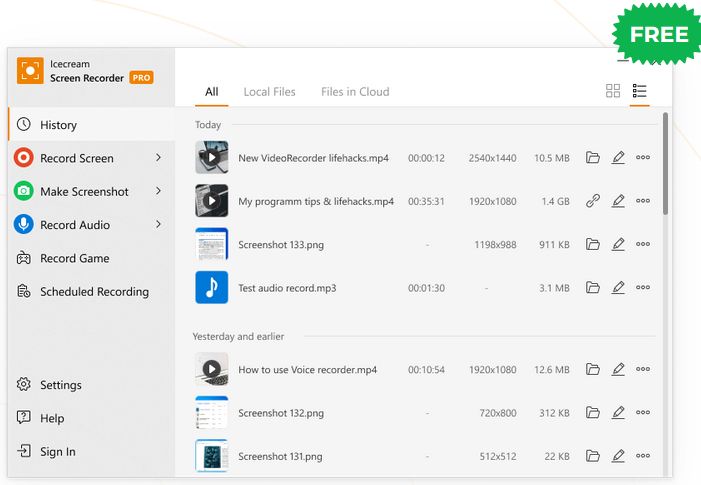
Task: Edit Screenshot 133.png with pencil icon
Action: point(618,244)
